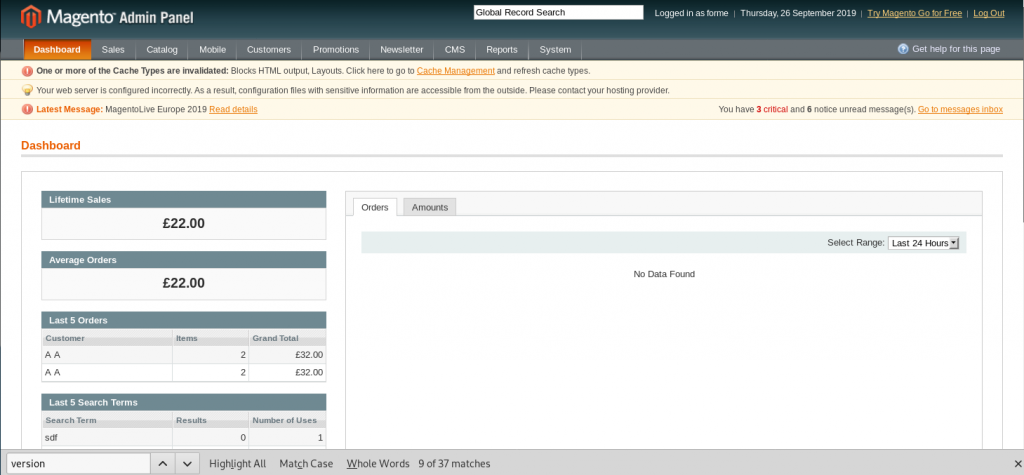Click the Results column header

210,420
